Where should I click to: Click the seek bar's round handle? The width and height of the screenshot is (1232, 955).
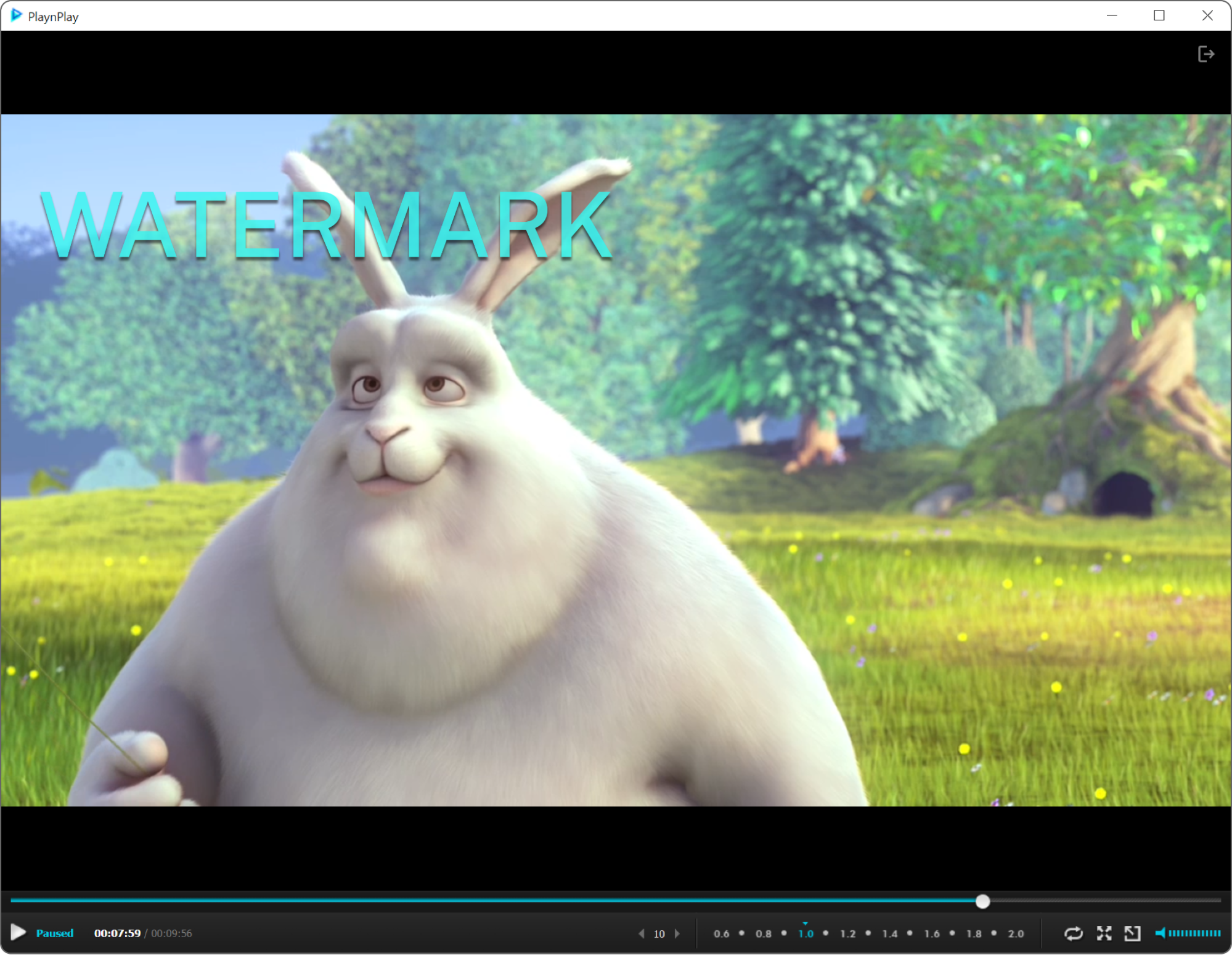[x=982, y=901]
